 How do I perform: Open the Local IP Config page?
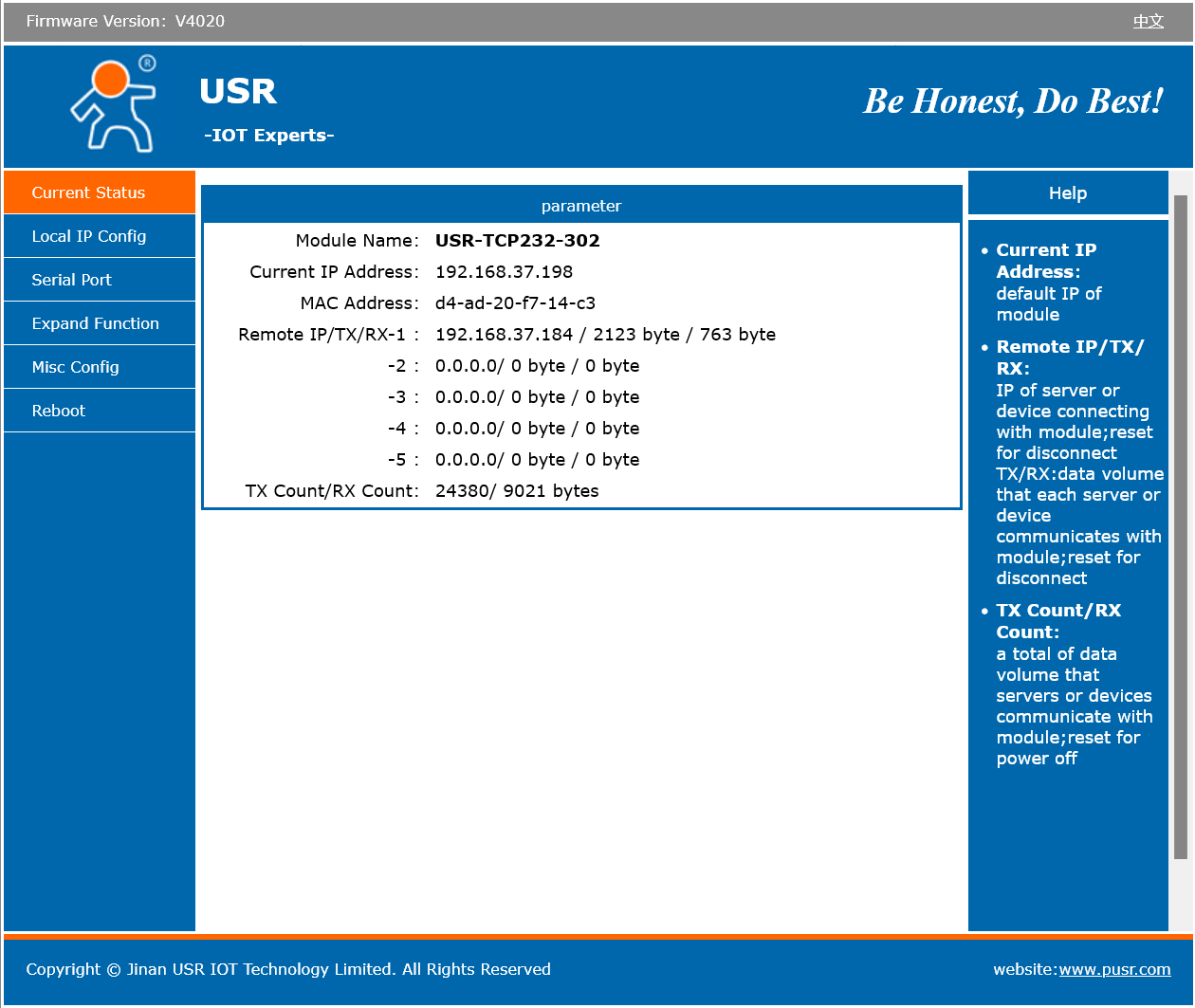coord(100,236)
